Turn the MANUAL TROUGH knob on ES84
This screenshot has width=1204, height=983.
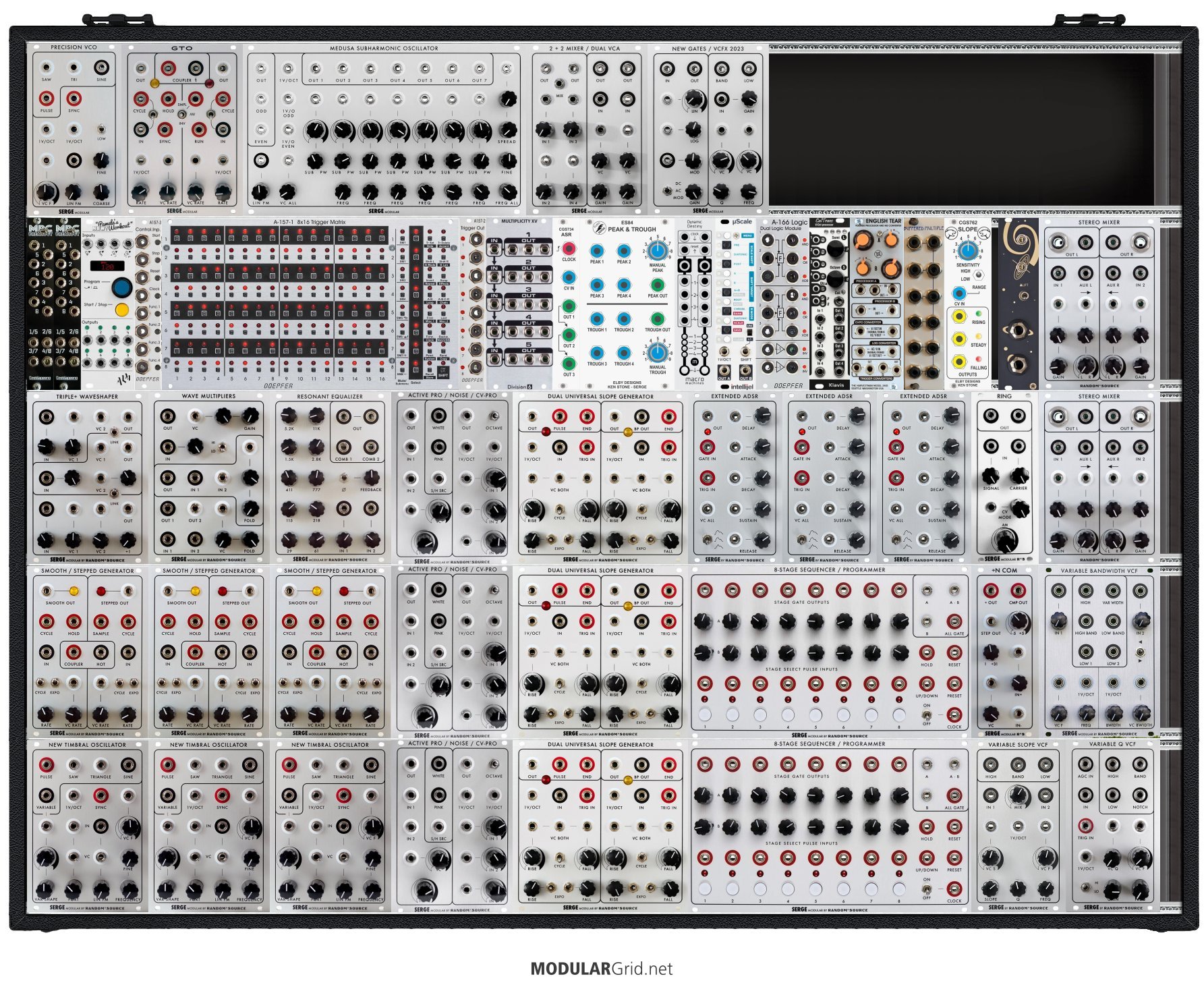coord(658,352)
